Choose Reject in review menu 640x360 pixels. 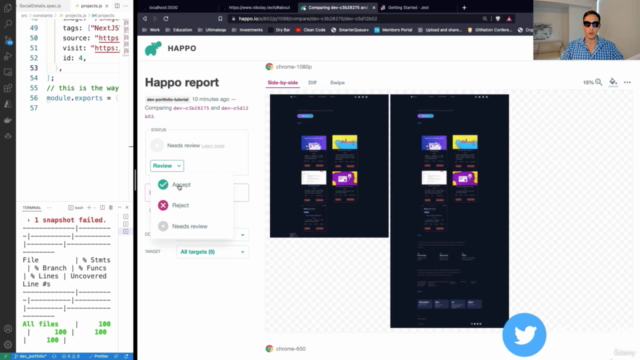[x=180, y=205]
